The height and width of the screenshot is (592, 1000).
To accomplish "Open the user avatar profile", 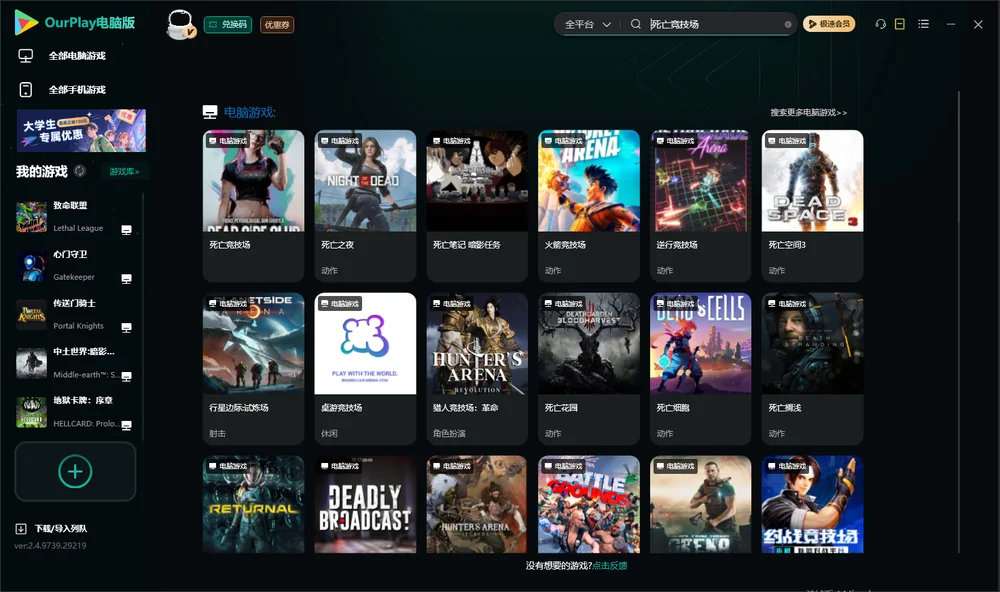I will coord(180,25).
